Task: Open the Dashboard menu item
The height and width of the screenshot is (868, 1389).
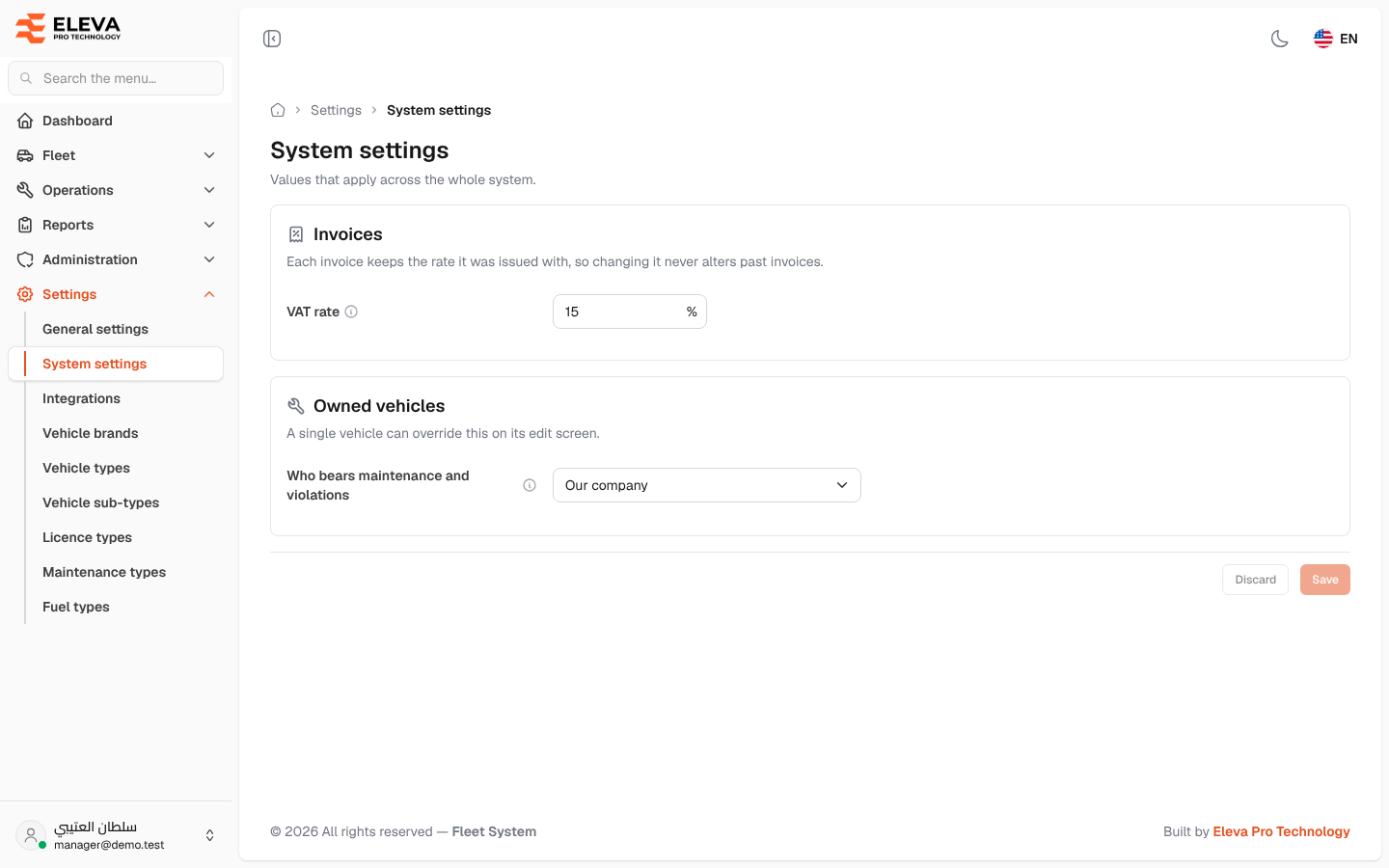Action: [116, 121]
